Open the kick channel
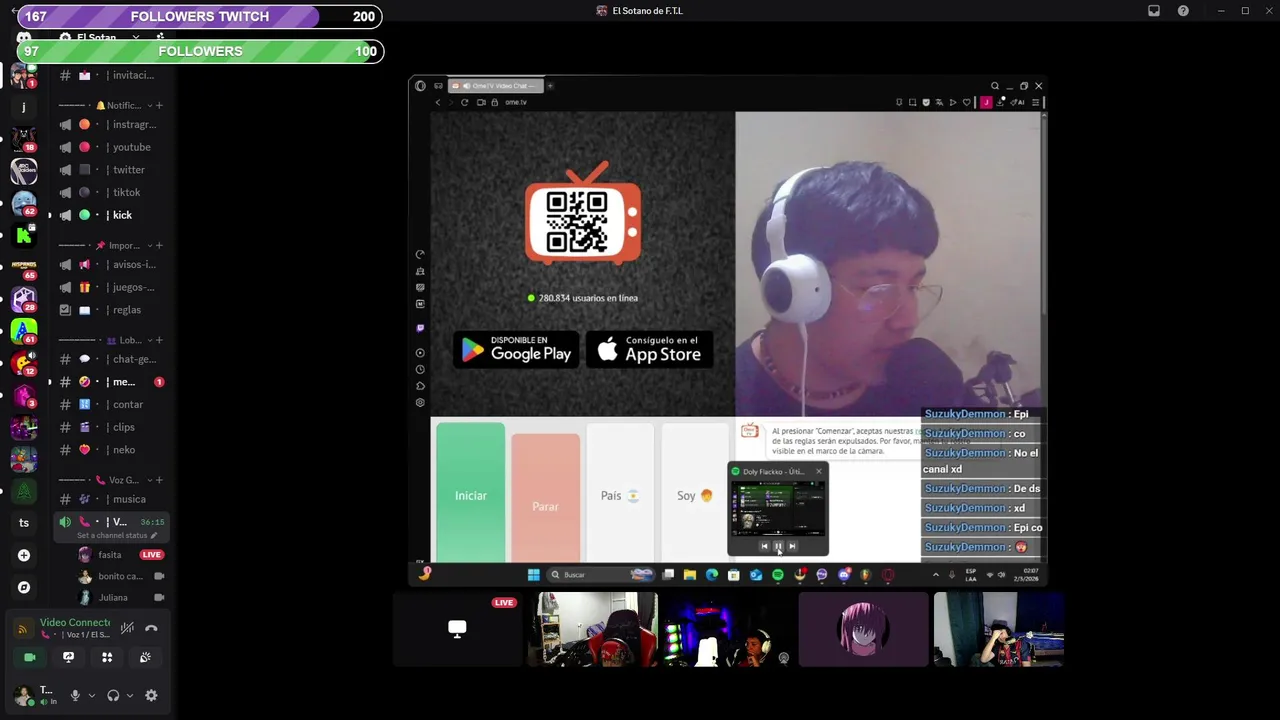 [x=110, y=215]
